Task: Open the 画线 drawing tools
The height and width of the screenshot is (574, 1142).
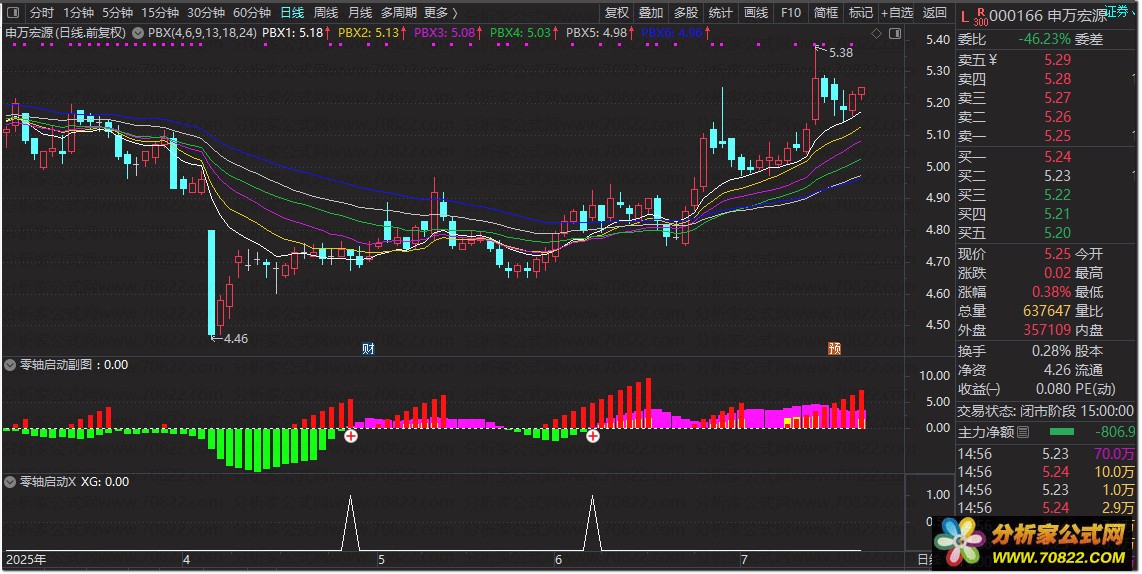Action: pyautogui.click(x=756, y=12)
